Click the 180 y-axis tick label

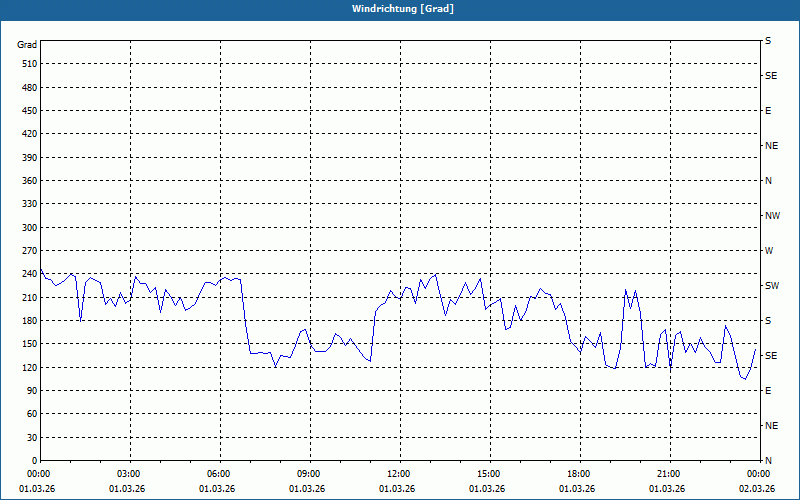29,320
